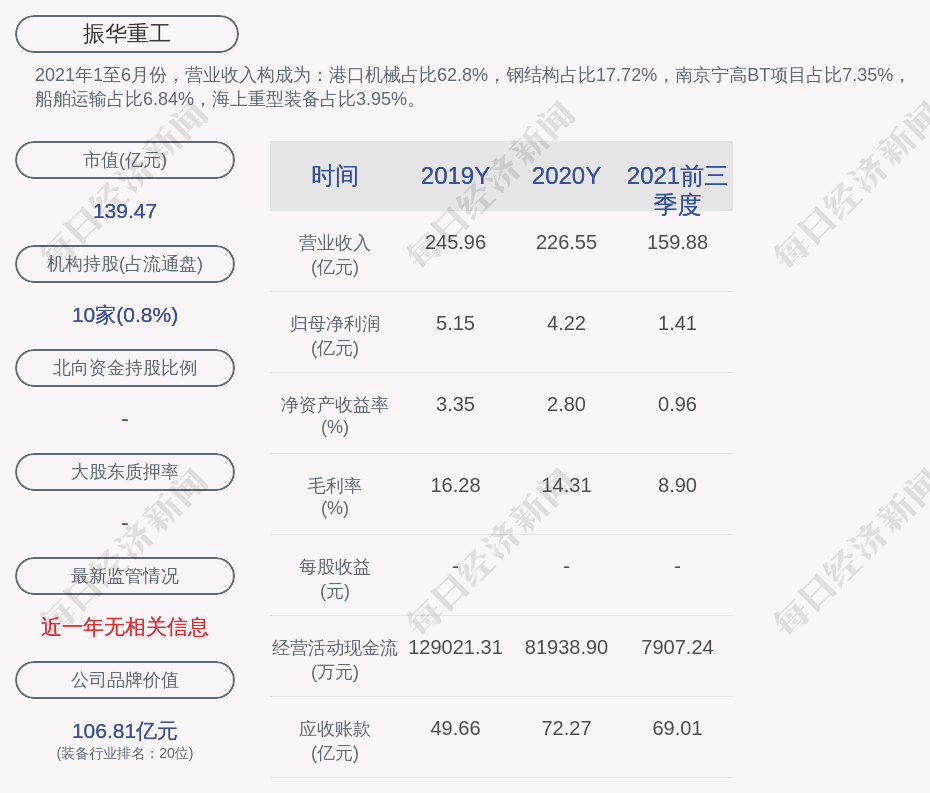
Task: Select the 归母净利润(亿元) row label
Action: 335,336
